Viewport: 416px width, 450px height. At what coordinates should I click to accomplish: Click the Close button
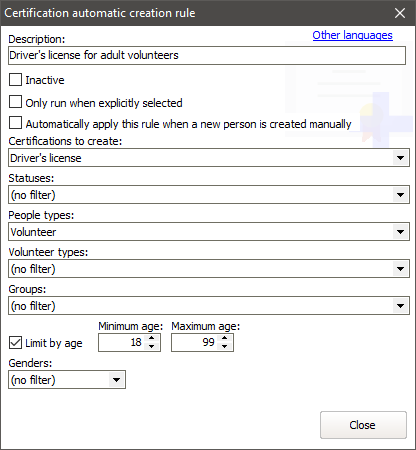(363, 425)
